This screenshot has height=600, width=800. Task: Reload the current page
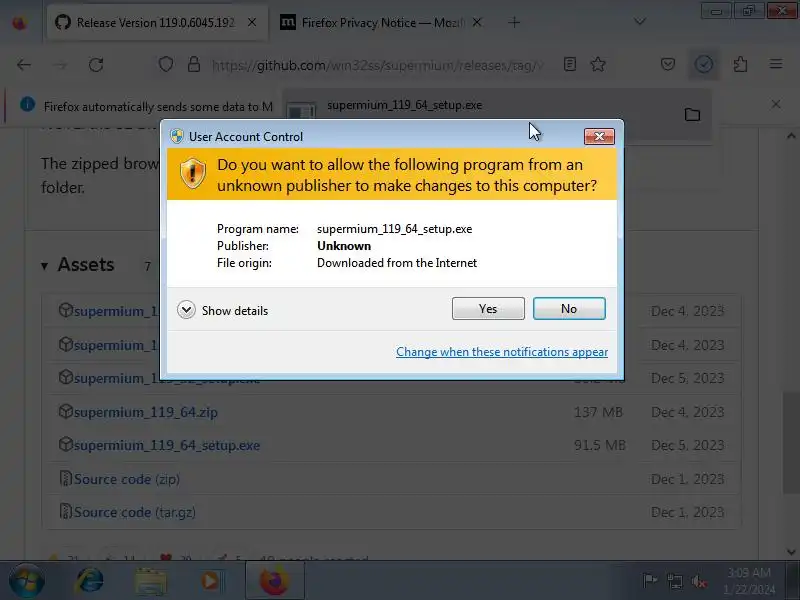(x=96, y=65)
